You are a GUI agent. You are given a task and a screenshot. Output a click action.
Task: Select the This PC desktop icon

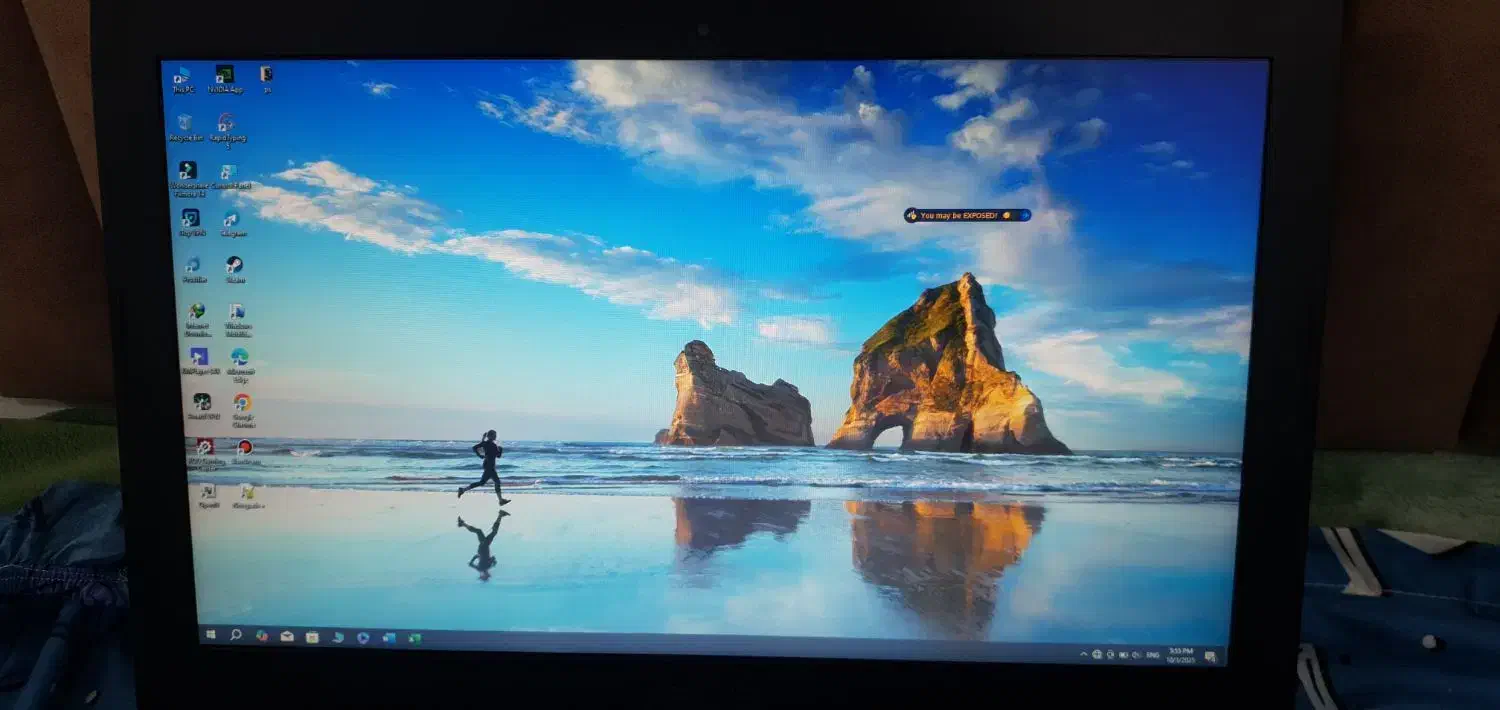(181, 79)
